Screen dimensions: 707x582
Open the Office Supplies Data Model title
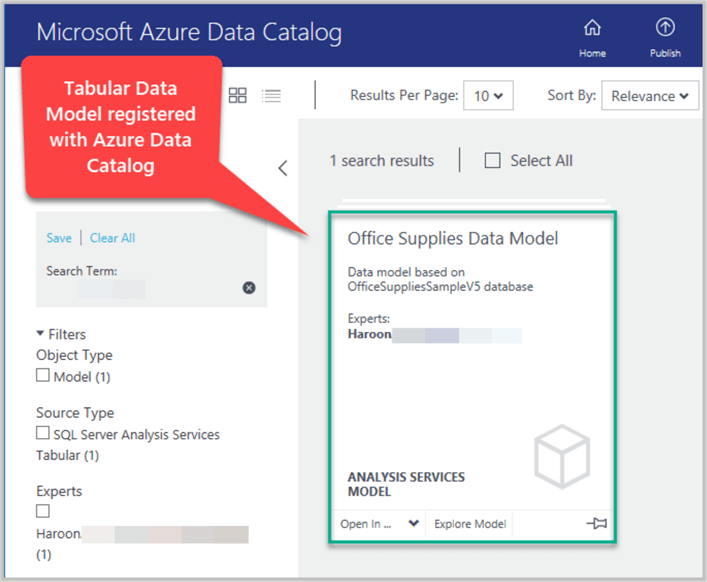[x=453, y=238]
